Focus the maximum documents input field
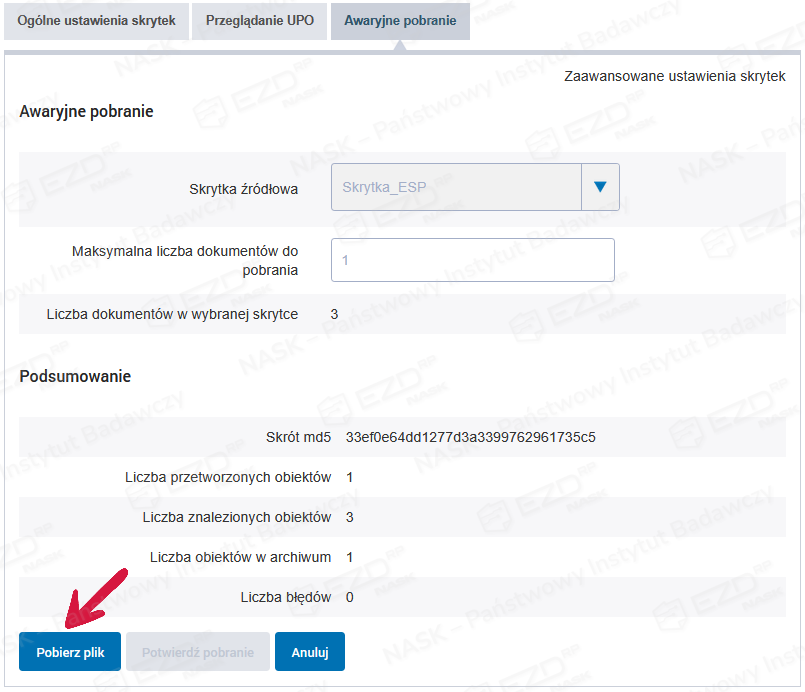The width and height of the screenshot is (805, 692). (472, 260)
